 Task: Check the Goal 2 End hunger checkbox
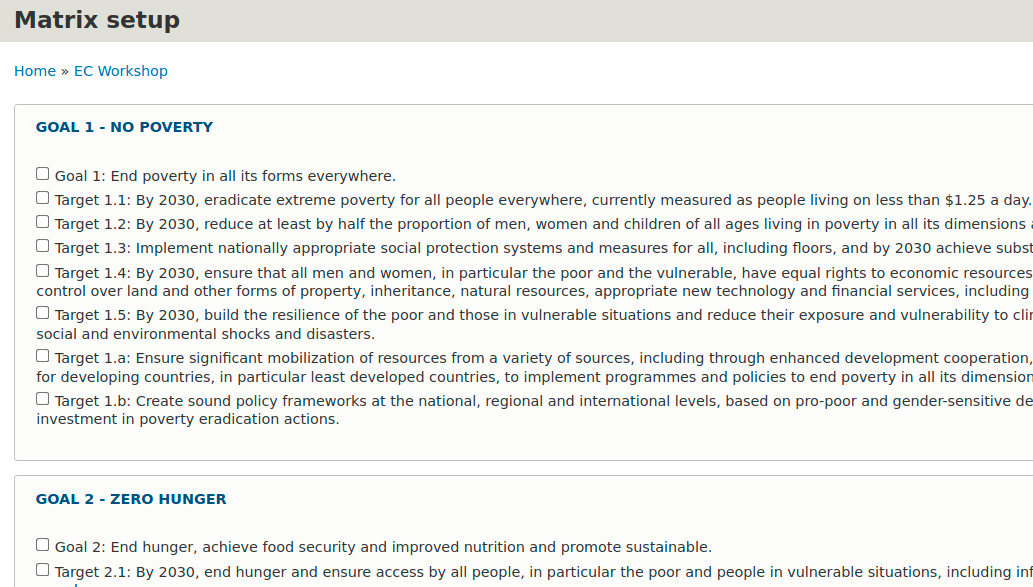tap(43, 545)
